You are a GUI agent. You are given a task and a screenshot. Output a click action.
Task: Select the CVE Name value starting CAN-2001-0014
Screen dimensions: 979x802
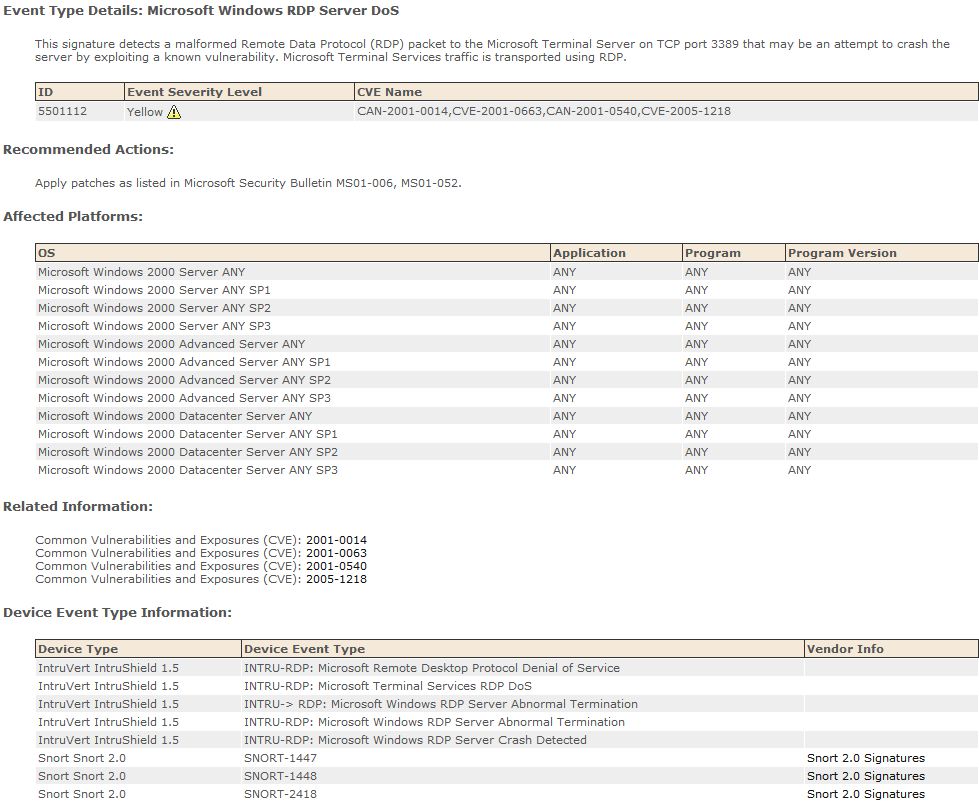544,111
